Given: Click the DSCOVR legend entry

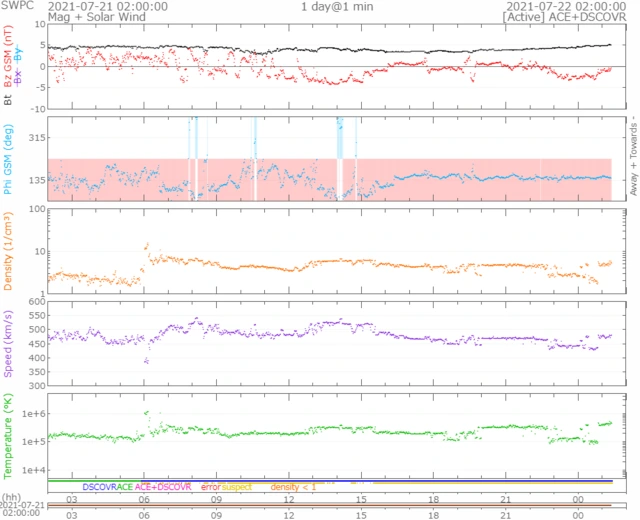Looking at the screenshot, I should click(100, 486).
